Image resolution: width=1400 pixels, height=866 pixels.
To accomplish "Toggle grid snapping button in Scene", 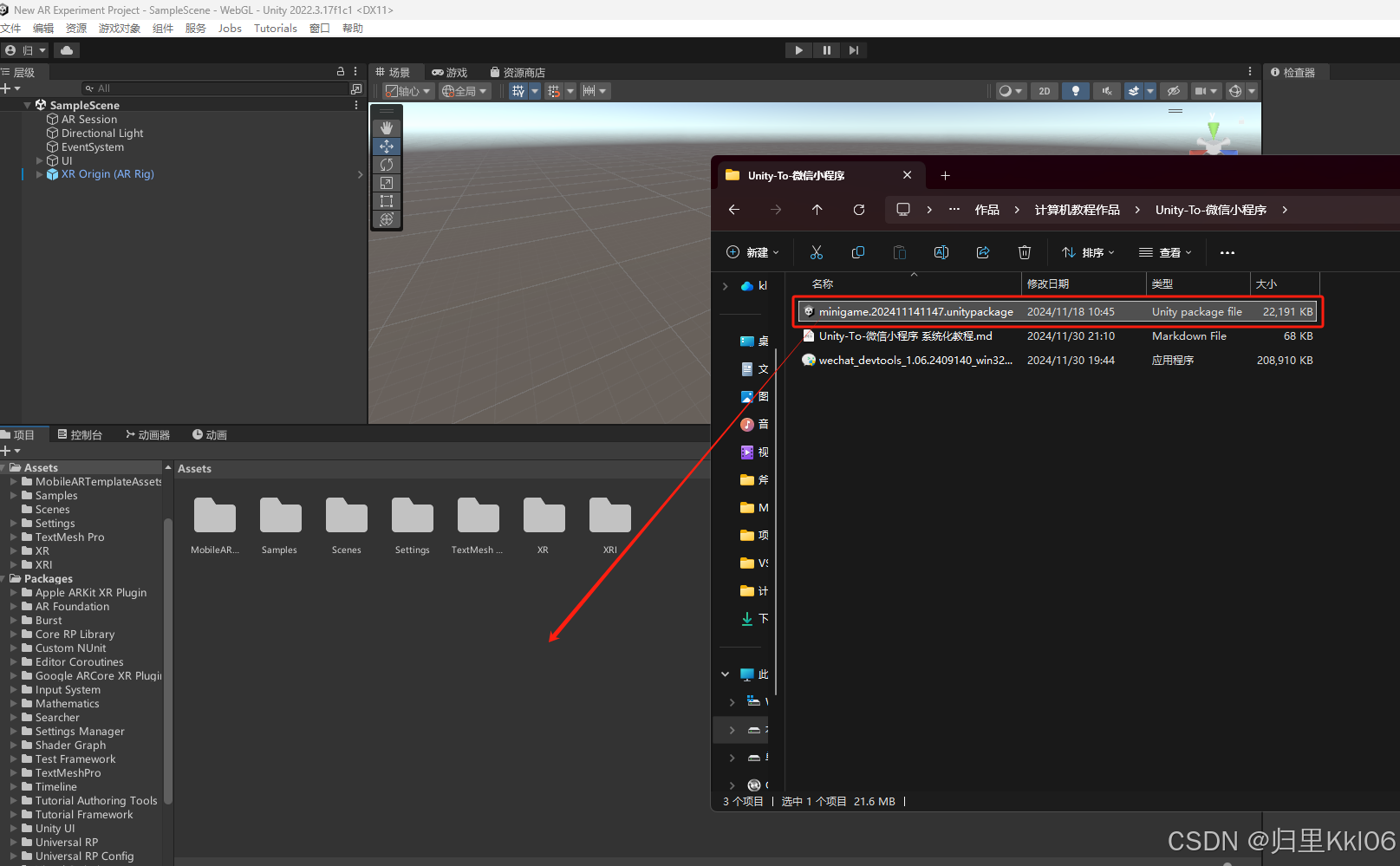I will pos(554,91).
